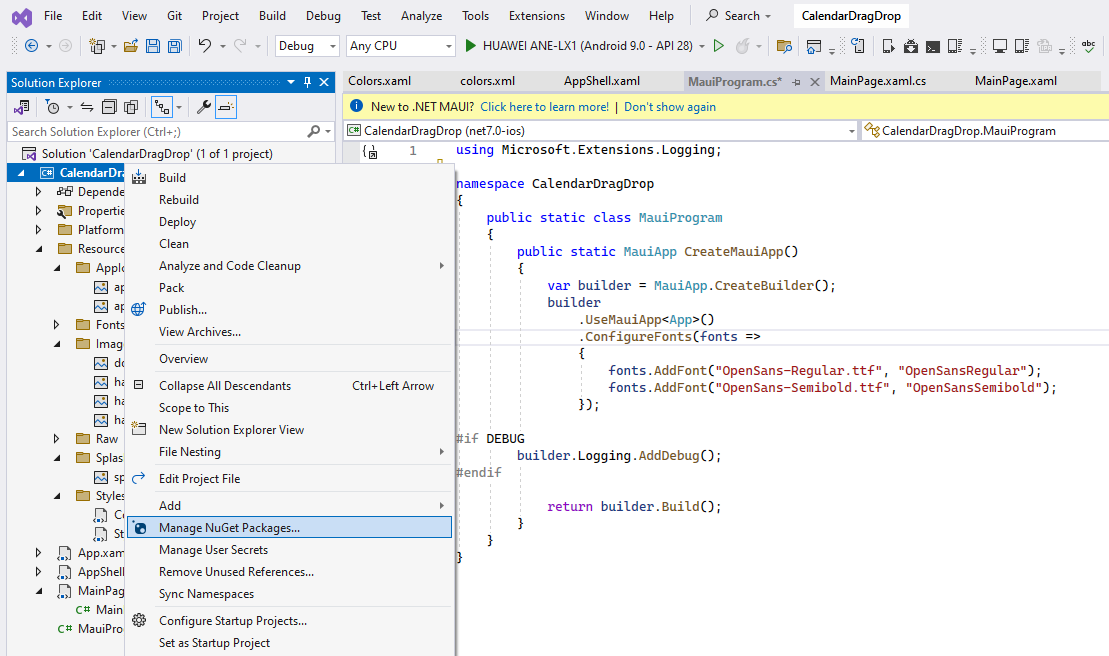Click the monitor screen toolbar icon
The width and height of the screenshot is (1109, 656).
(x=999, y=47)
